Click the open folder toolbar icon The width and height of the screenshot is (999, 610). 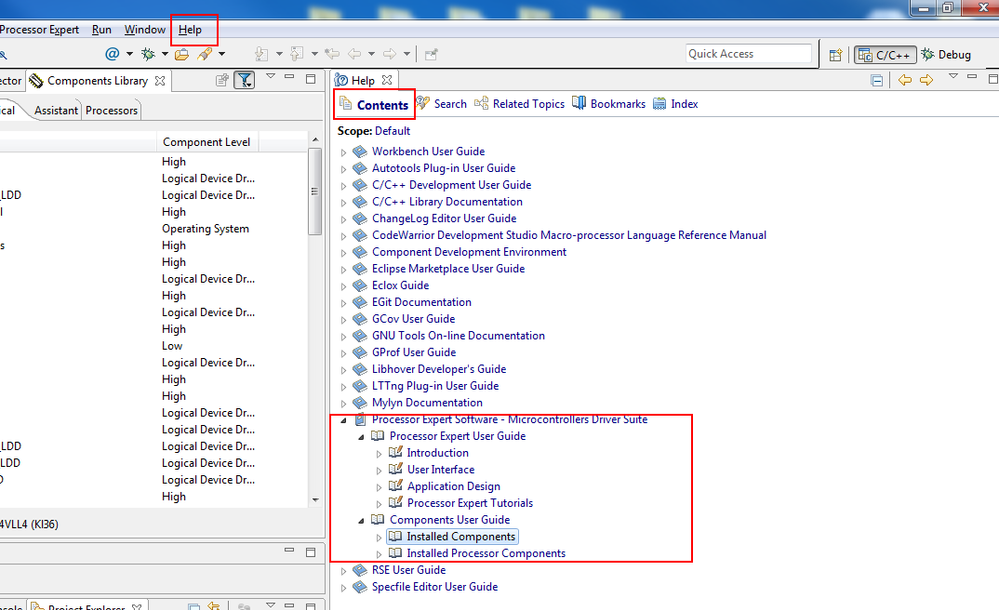tap(182, 54)
